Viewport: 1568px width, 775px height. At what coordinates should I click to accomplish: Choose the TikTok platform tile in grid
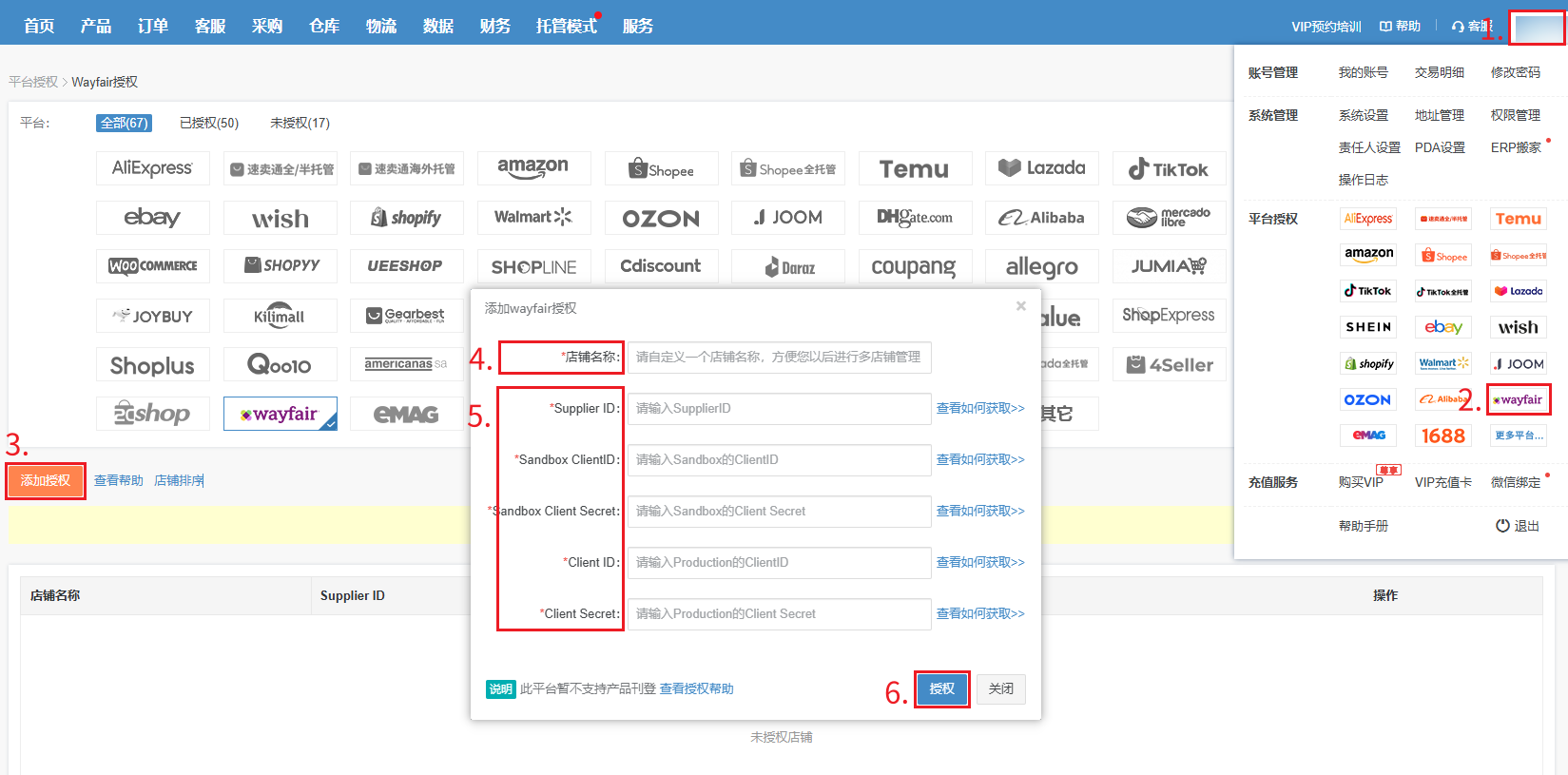(x=1169, y=168)
